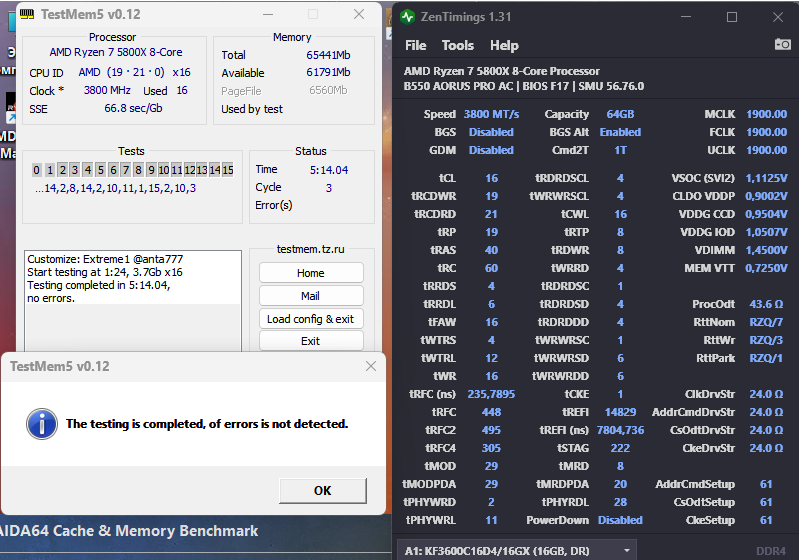Click the GDM Disabled value
This screenshot has width=800, height=560.
[x=491, y=150]
